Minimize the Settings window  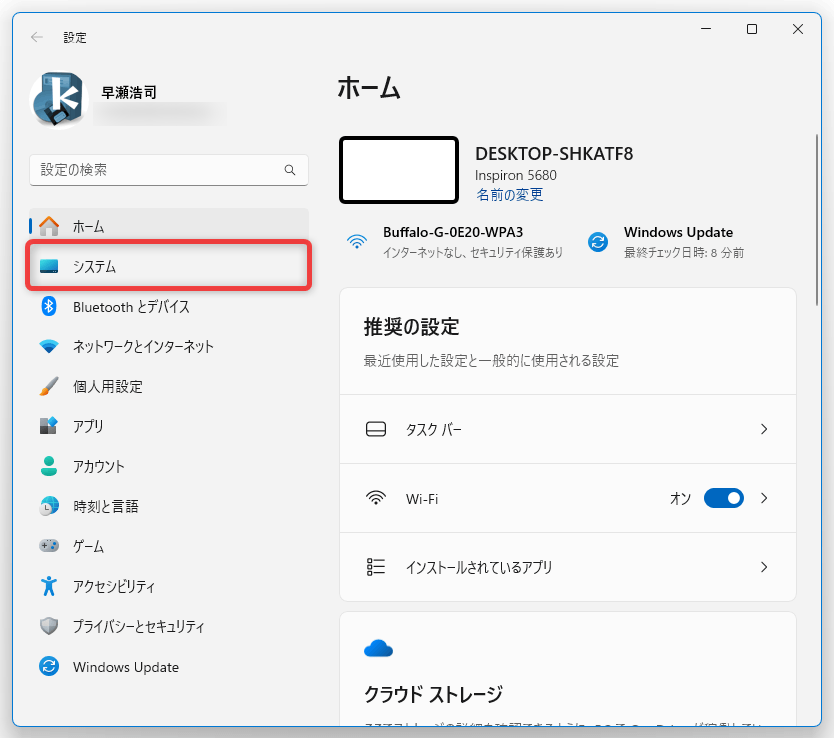click(706, 29)
